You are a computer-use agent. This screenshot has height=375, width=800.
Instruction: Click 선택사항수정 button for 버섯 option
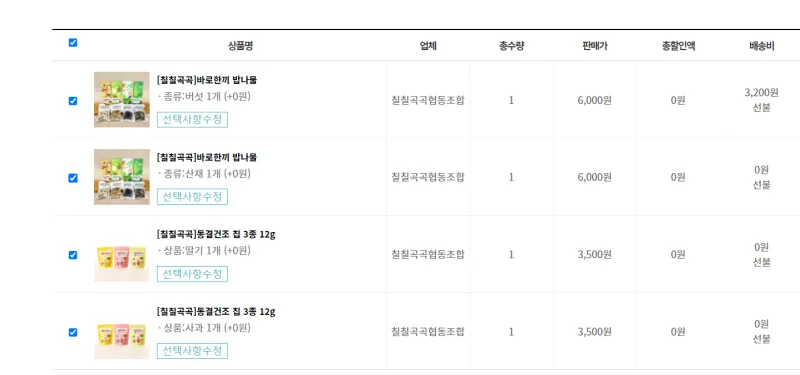click(x=192, y=119)
